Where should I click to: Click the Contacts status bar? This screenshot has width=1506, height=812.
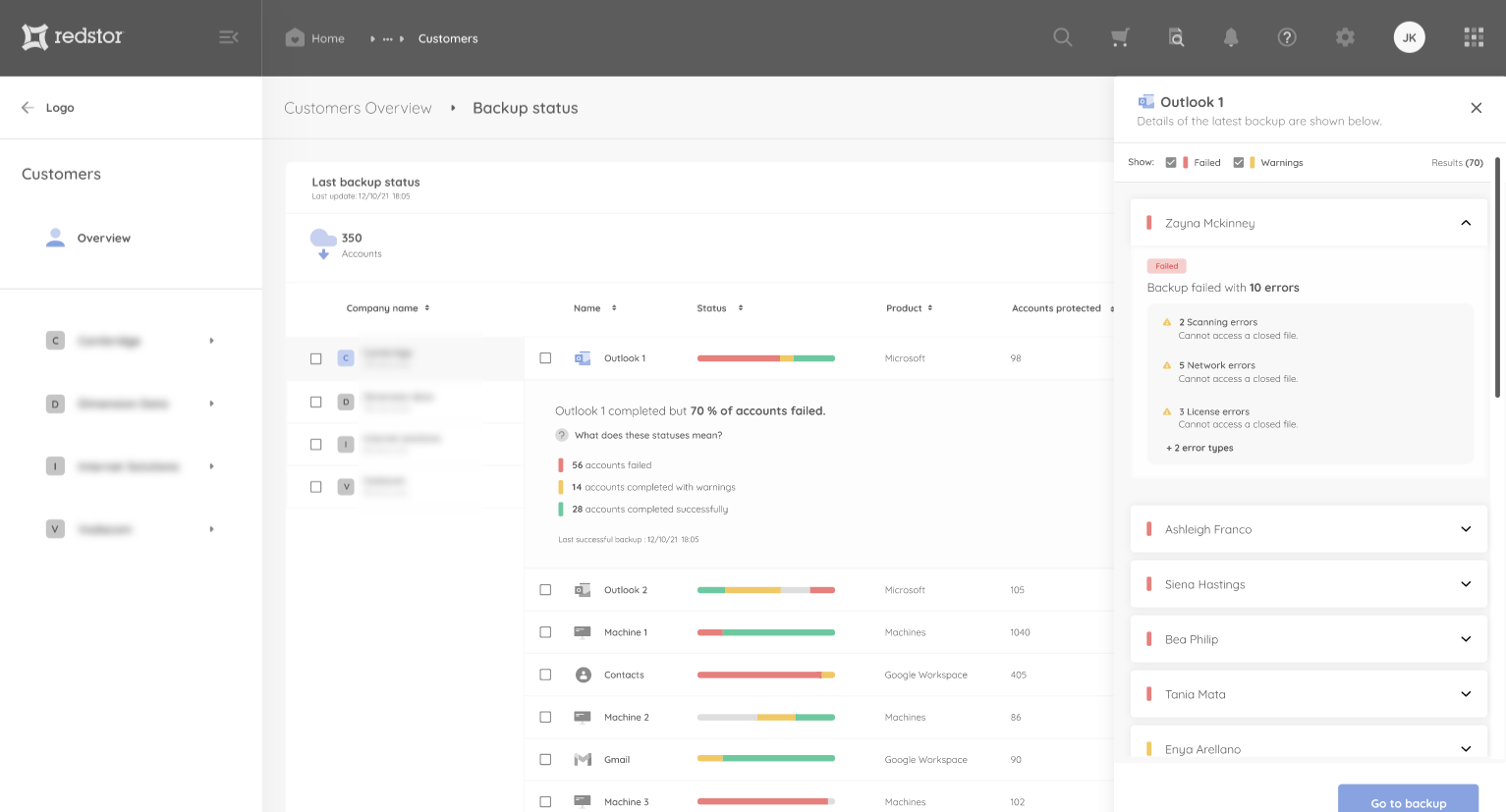pyautogui.click(x=765, y=675)
